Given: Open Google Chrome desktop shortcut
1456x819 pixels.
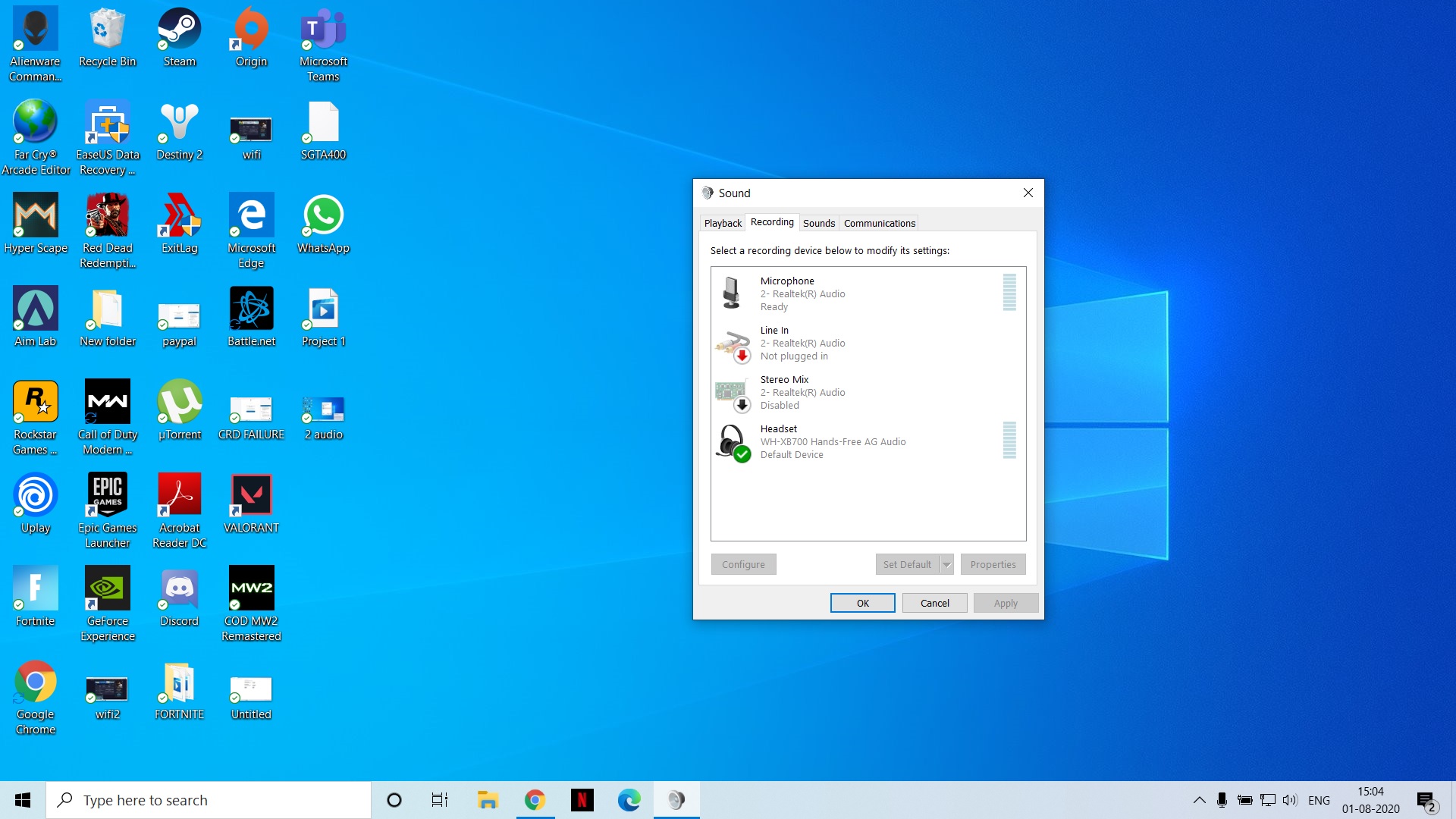Looking at the screenshot, I should pos(35,698).
